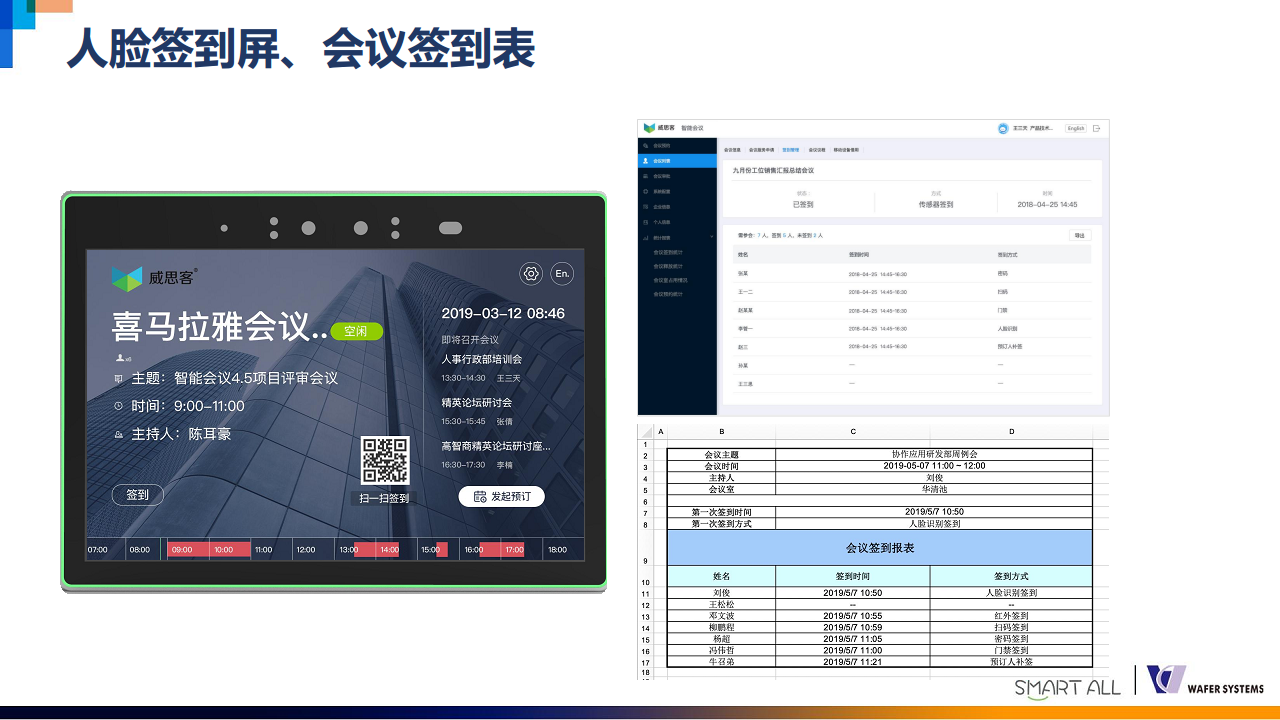Viewport: 1280px width, 720px height.
Task: Click cell 2019-05-07 11:00 ~ 12:00
Action: (934, 466)
